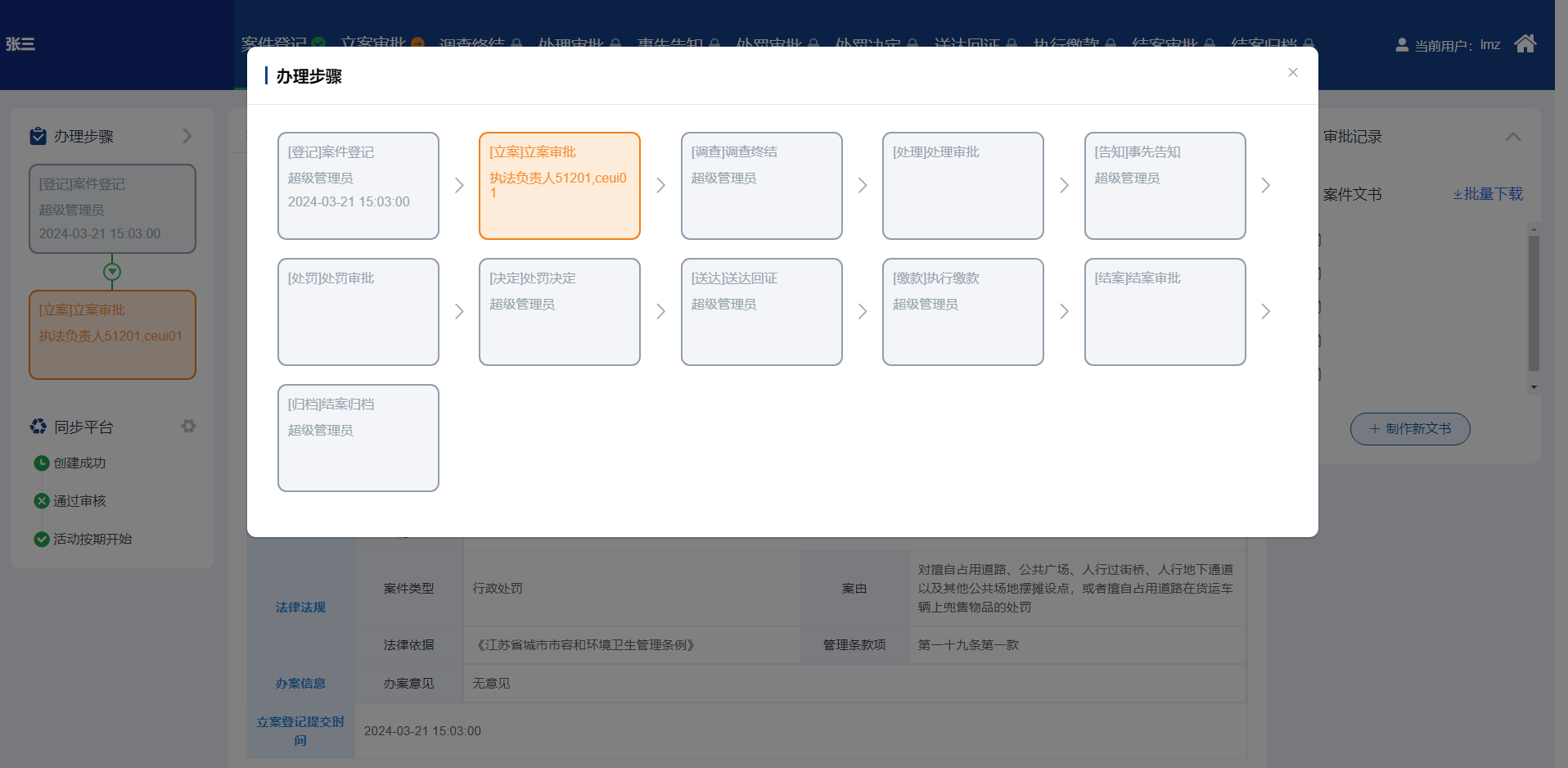Viewport: 1568px width, 768px height.
Task: Click the current user avatar icon
Action: (x=1402, y=45)
